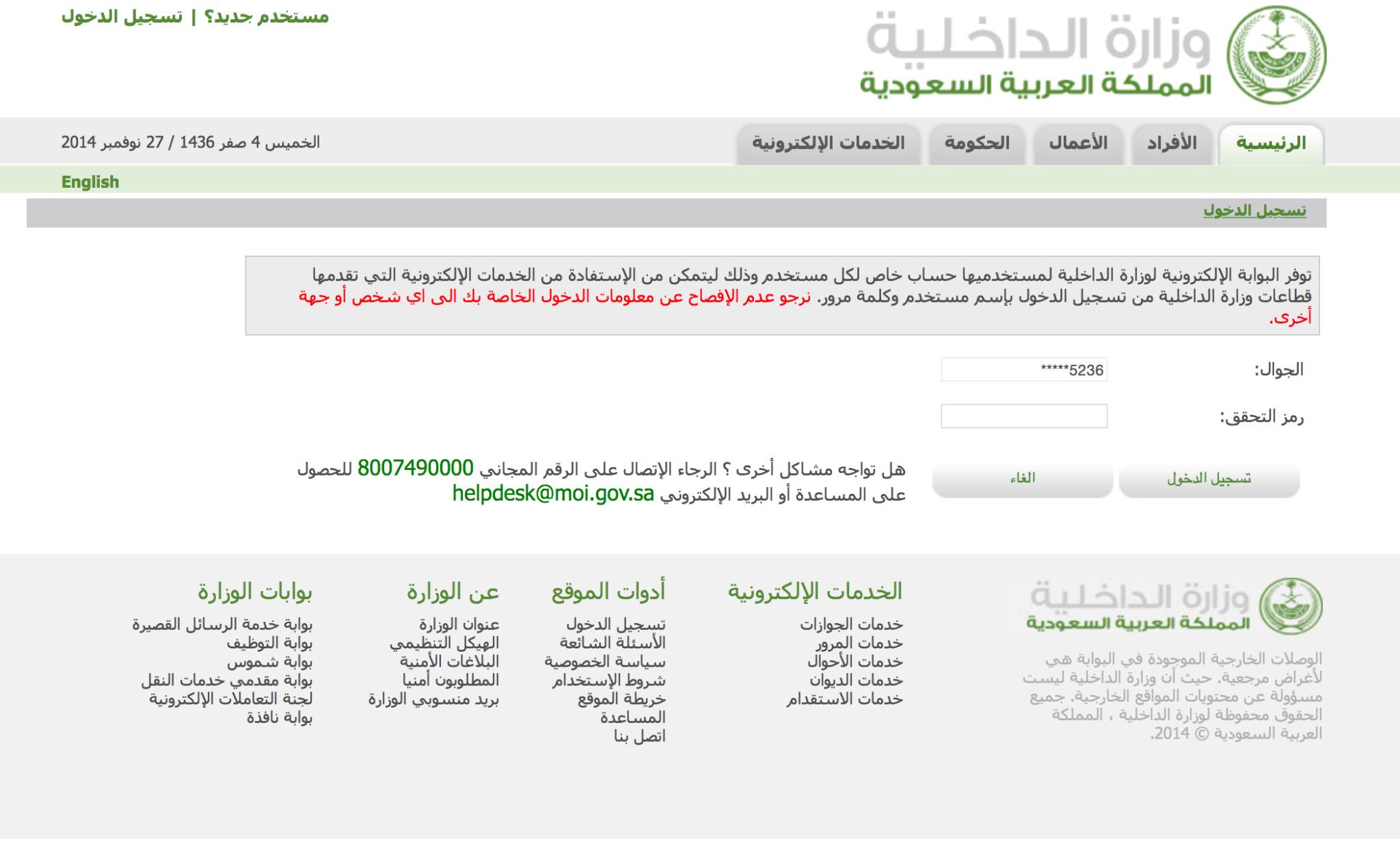The width and height of the screenshot is (1400, 865).
Task: Open شروط الإستخدام terms link
Action: (x=609, y=681)
